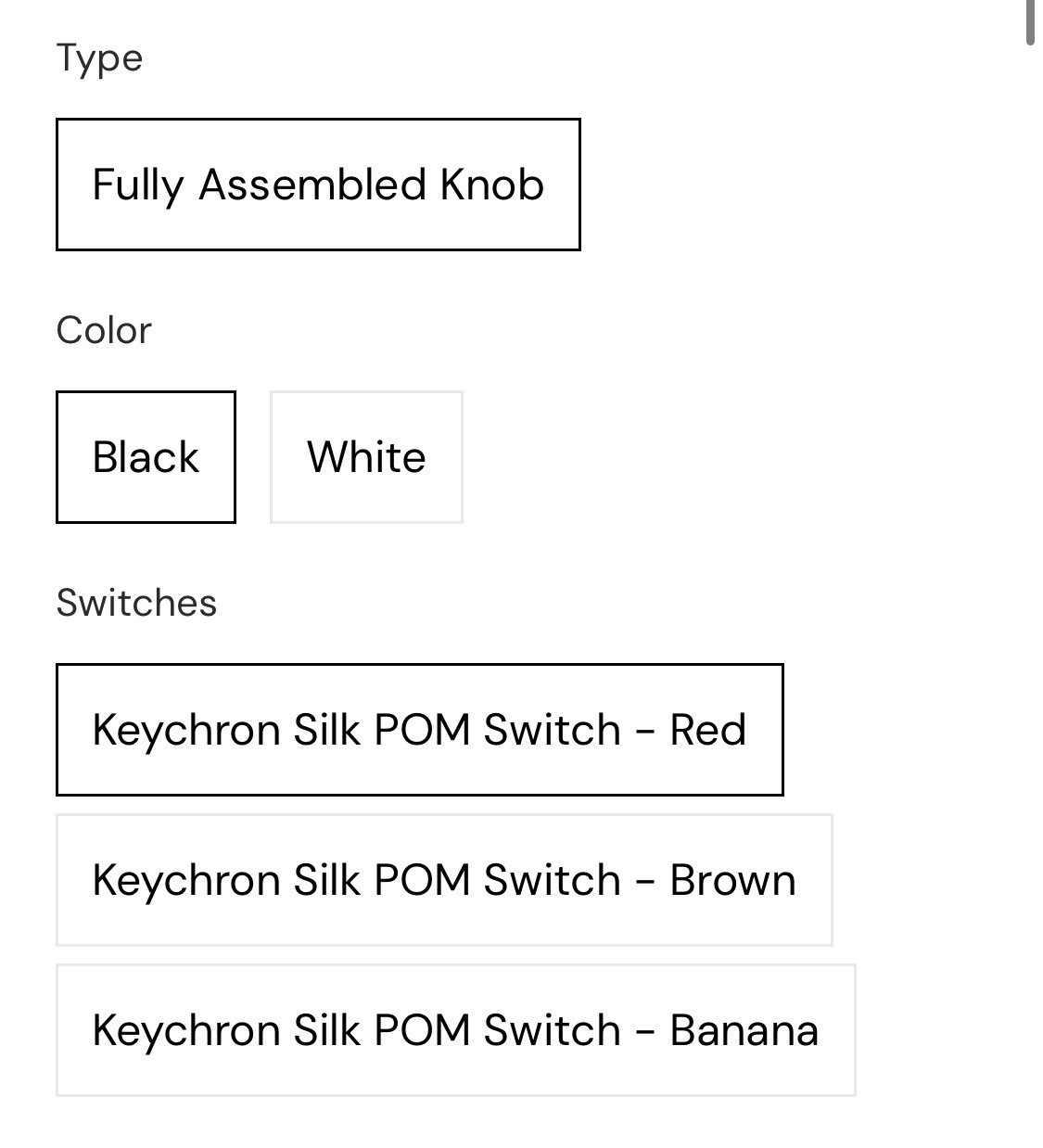This screenshot has height=1148, width=1043.
Task: Tap the Fully Assembled Knob button
Action: (x=318, y=185)
